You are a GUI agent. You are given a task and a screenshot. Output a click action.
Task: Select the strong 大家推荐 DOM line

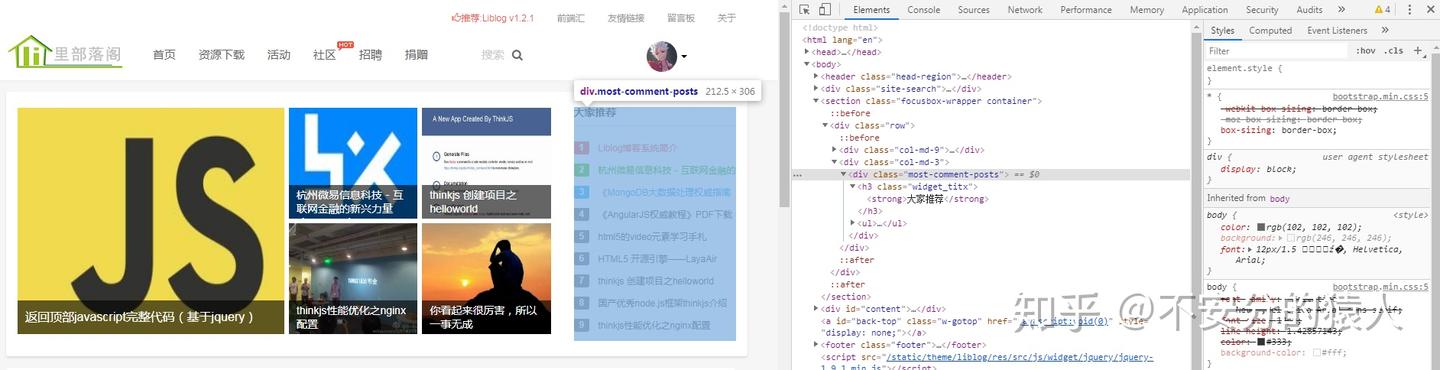click(x=928, y=199)
